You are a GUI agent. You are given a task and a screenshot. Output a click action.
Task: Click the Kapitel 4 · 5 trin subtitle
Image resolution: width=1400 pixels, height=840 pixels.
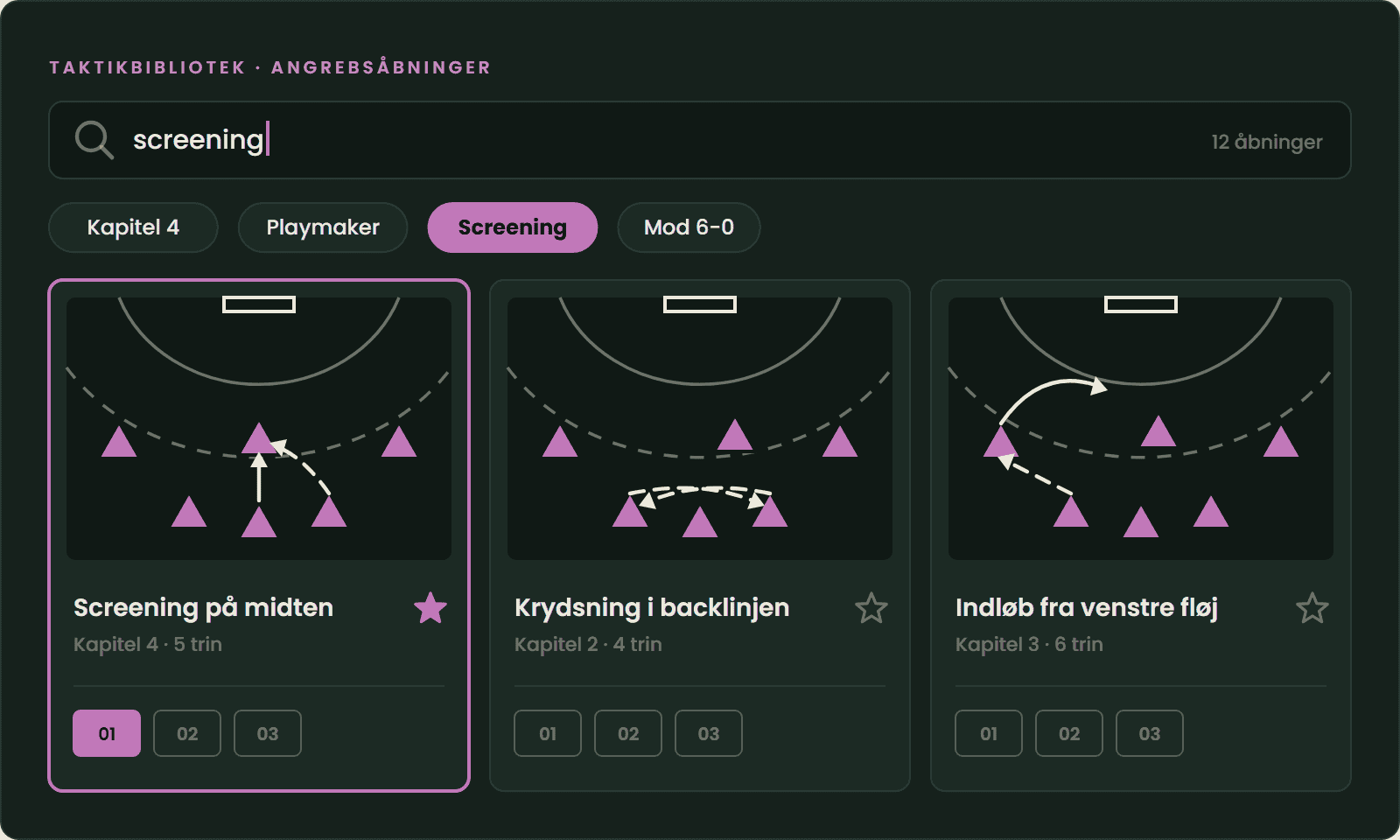click(148, 644)
